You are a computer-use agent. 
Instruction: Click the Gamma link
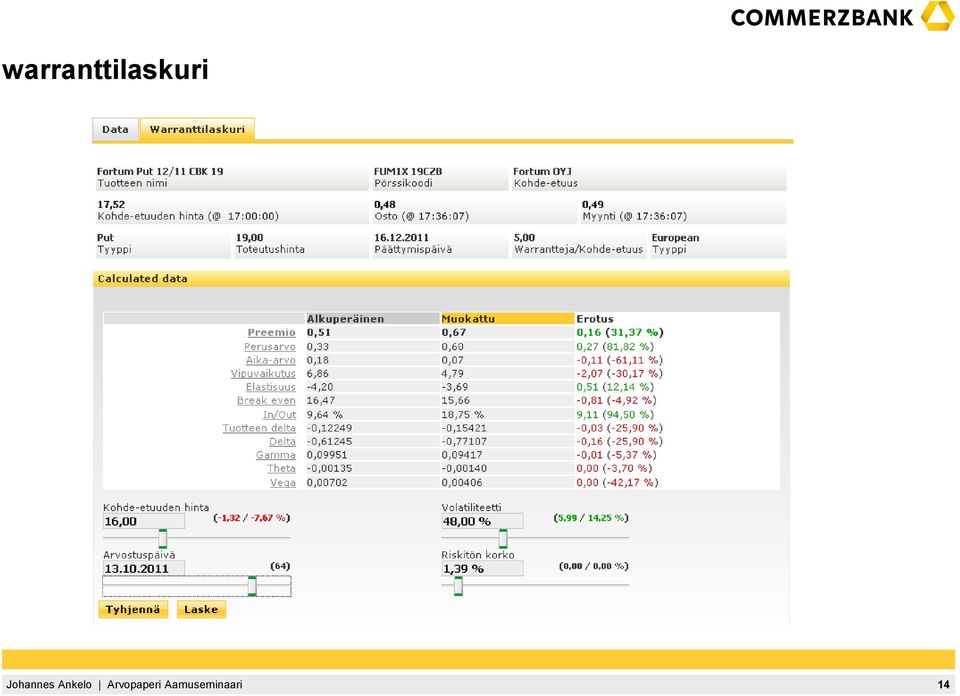coord(276,455)
